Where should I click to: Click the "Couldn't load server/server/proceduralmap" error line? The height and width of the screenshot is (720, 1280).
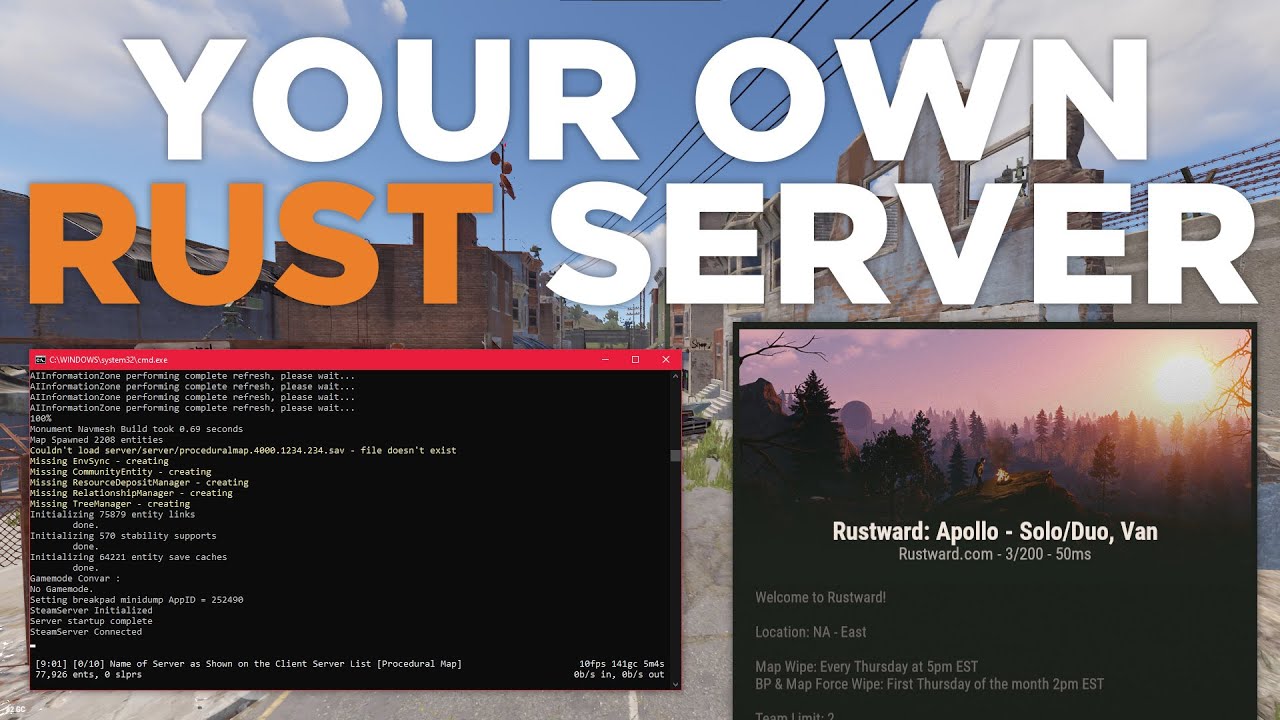coord(243,450)
